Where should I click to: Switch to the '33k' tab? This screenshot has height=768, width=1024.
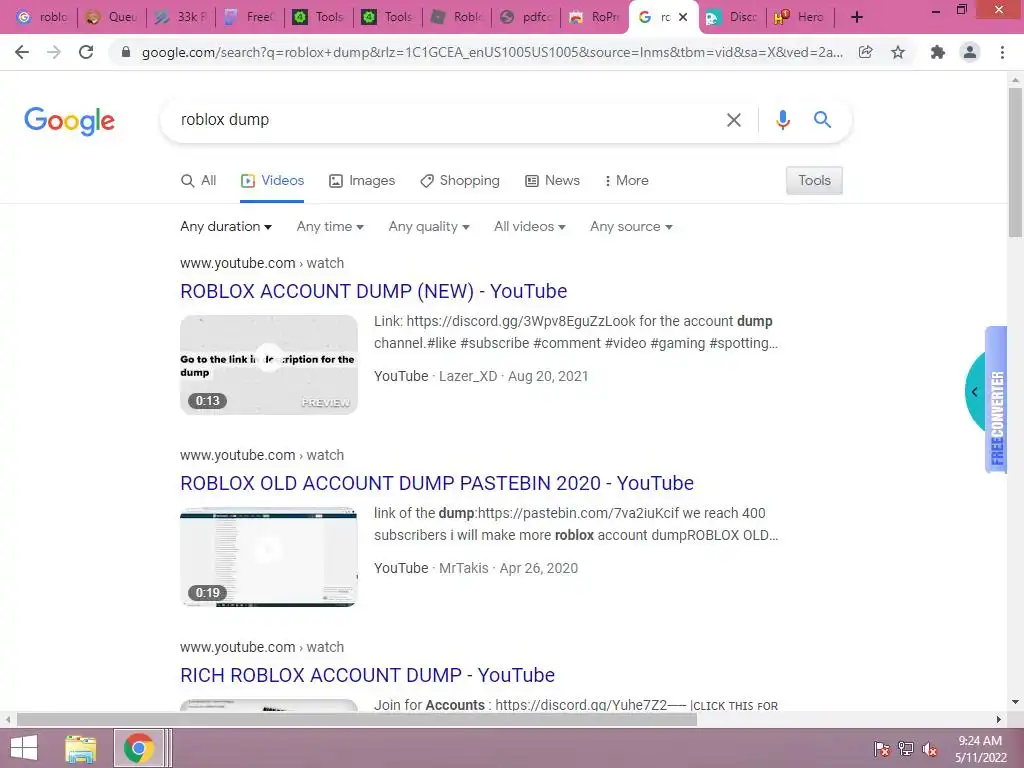click(182, 17)
